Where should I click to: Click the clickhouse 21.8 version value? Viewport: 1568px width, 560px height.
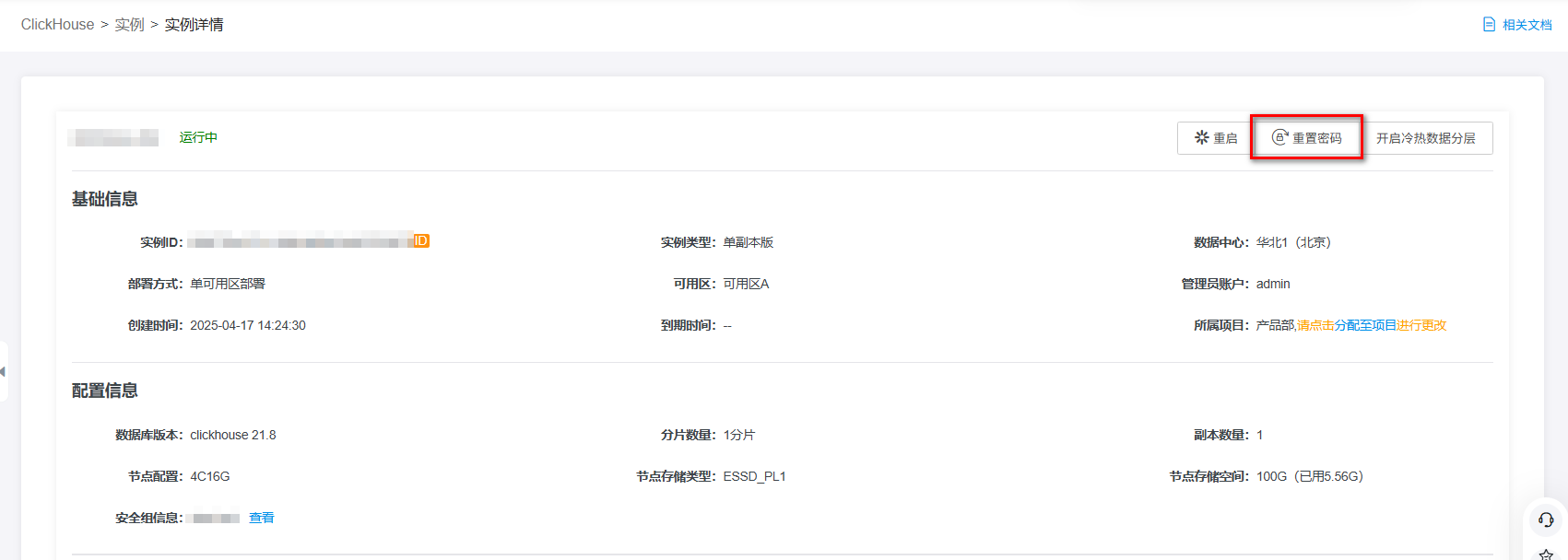click(233, 435)
